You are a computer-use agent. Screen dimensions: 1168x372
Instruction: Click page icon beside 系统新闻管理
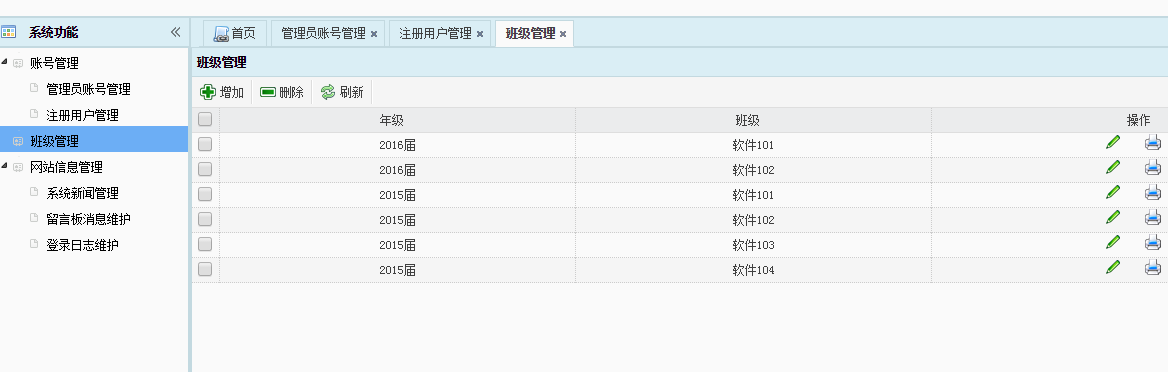(34, 192)
